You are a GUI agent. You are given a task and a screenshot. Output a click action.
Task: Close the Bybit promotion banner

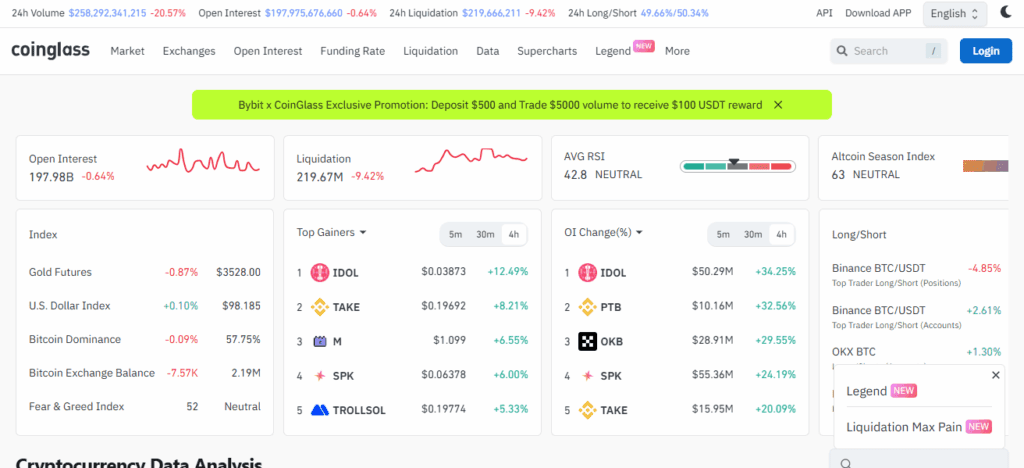tap(778, 104)
